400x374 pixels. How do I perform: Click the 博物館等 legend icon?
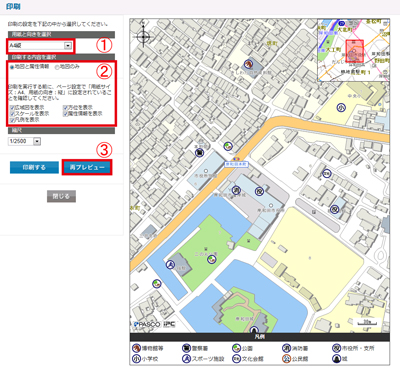[x=136, y=348]
